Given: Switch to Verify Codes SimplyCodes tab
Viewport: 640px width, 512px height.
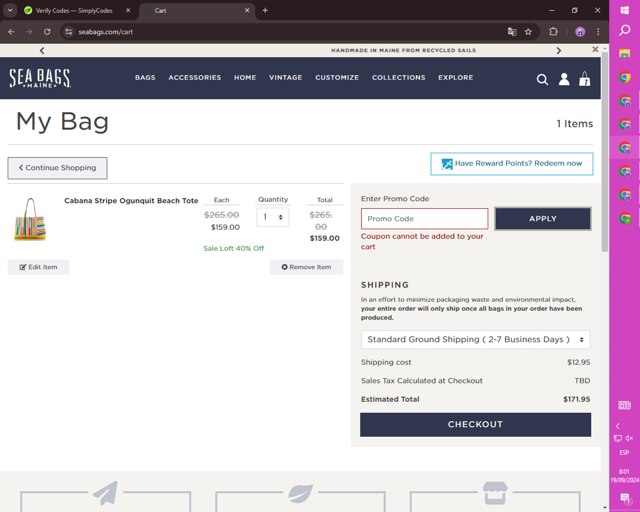Looking at the screenshot, I should click(x=73, y=11).
